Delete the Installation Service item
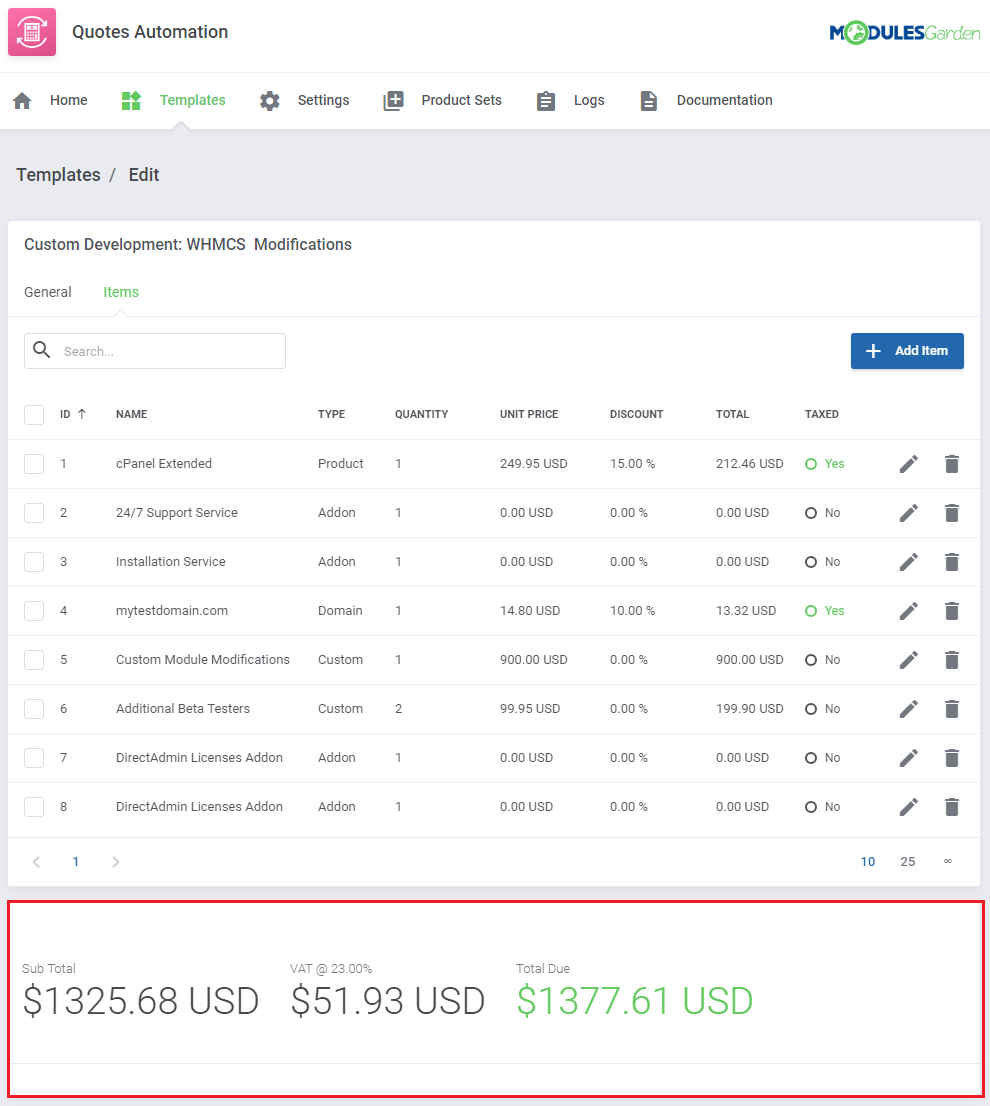 tap(952, 562)
